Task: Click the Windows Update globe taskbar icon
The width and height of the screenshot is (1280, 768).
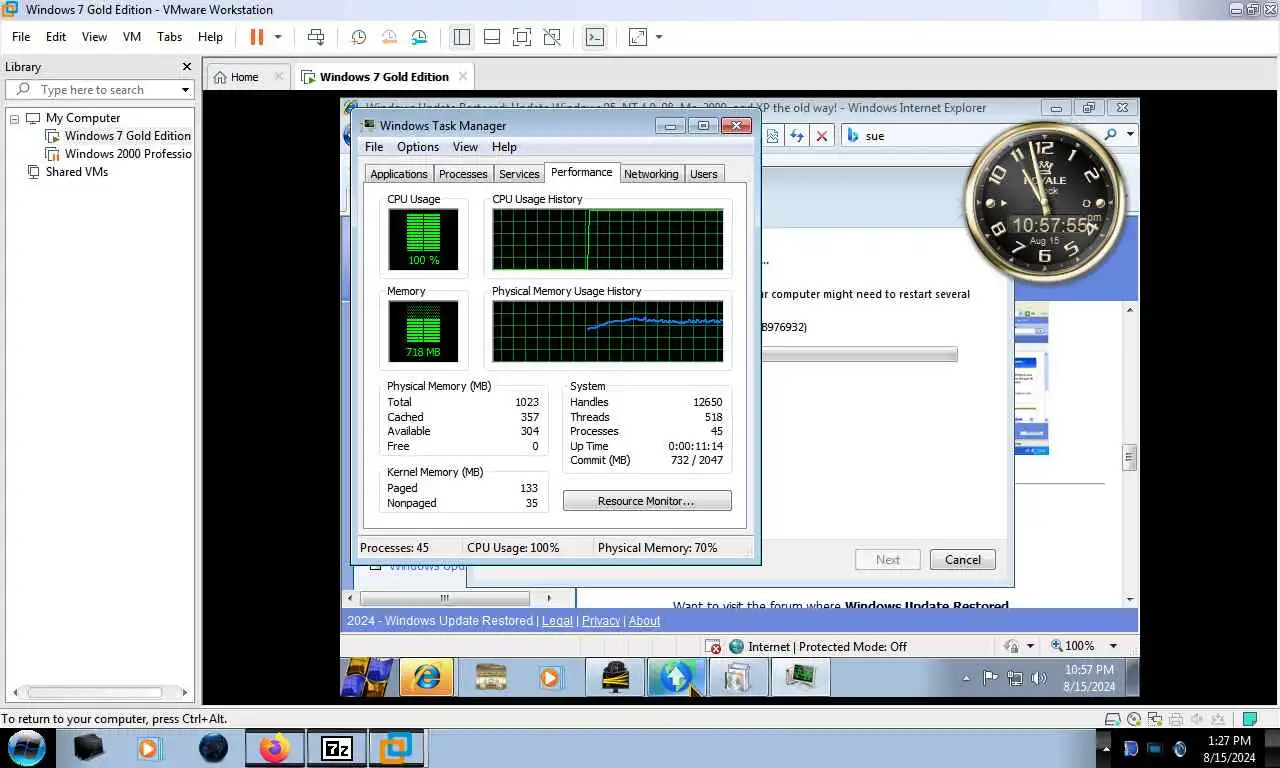Action: click(x=676, y=678)
